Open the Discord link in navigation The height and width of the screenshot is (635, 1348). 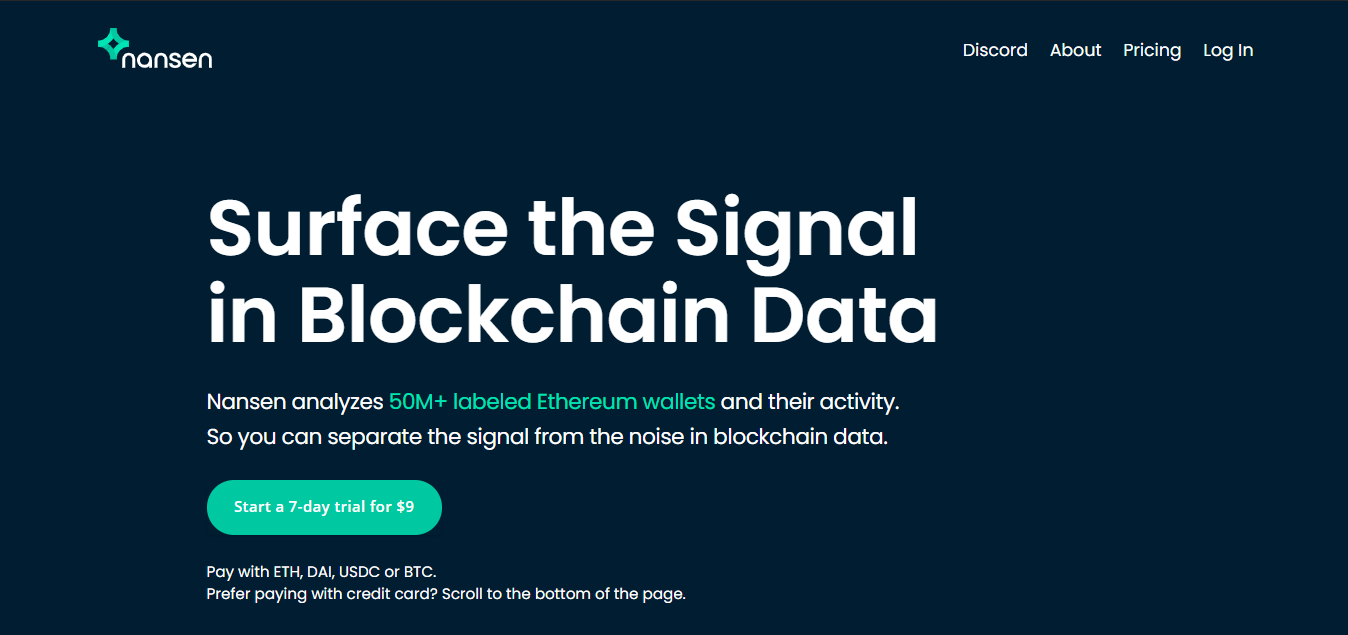[995, 50]
